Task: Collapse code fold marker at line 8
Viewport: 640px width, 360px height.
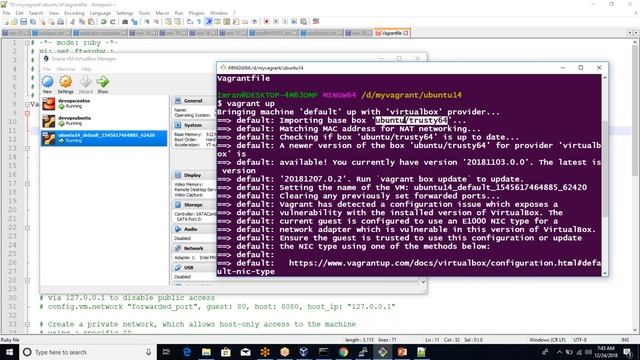Action: click(27, 104)
